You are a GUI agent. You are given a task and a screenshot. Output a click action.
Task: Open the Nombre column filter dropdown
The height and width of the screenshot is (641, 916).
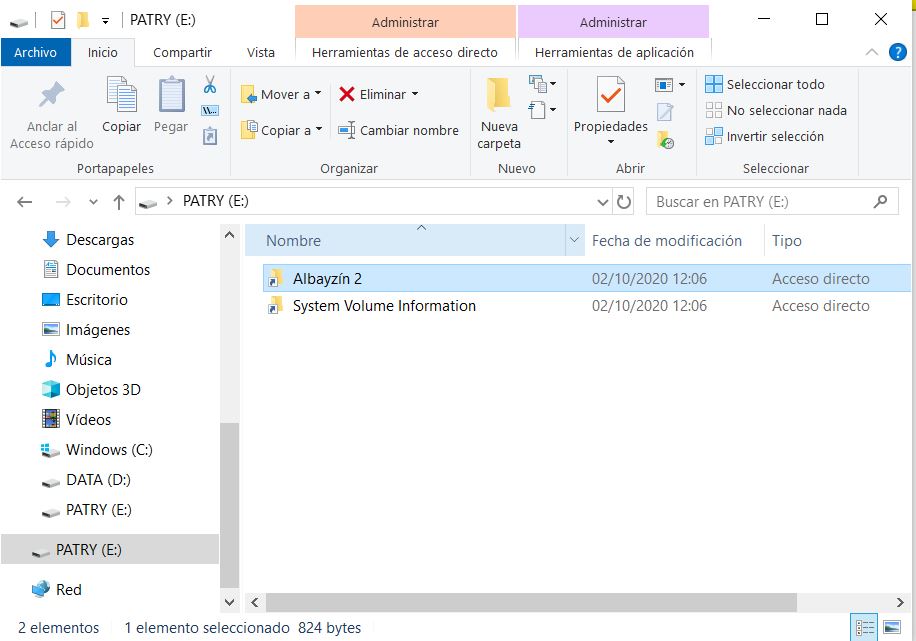tap(574, 240)
